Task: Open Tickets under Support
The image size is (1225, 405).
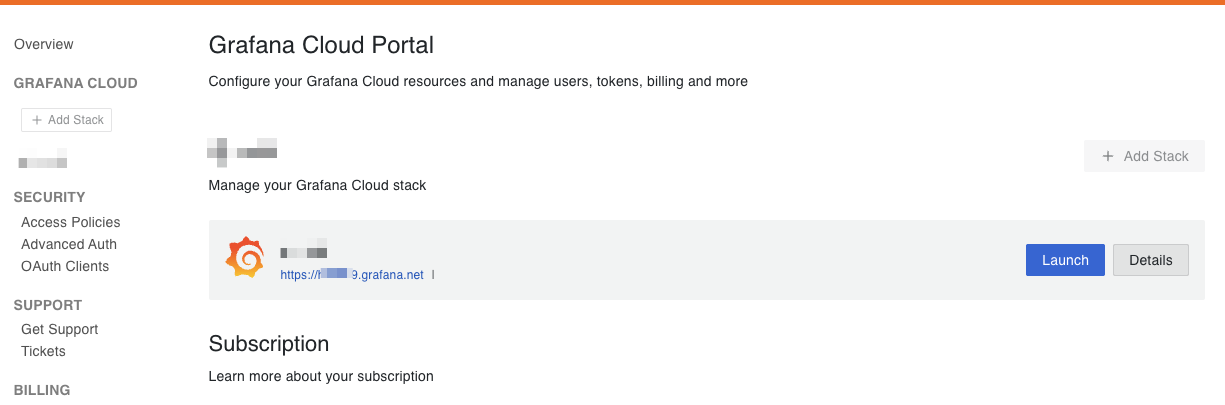Action: click(x=43, y=351)
